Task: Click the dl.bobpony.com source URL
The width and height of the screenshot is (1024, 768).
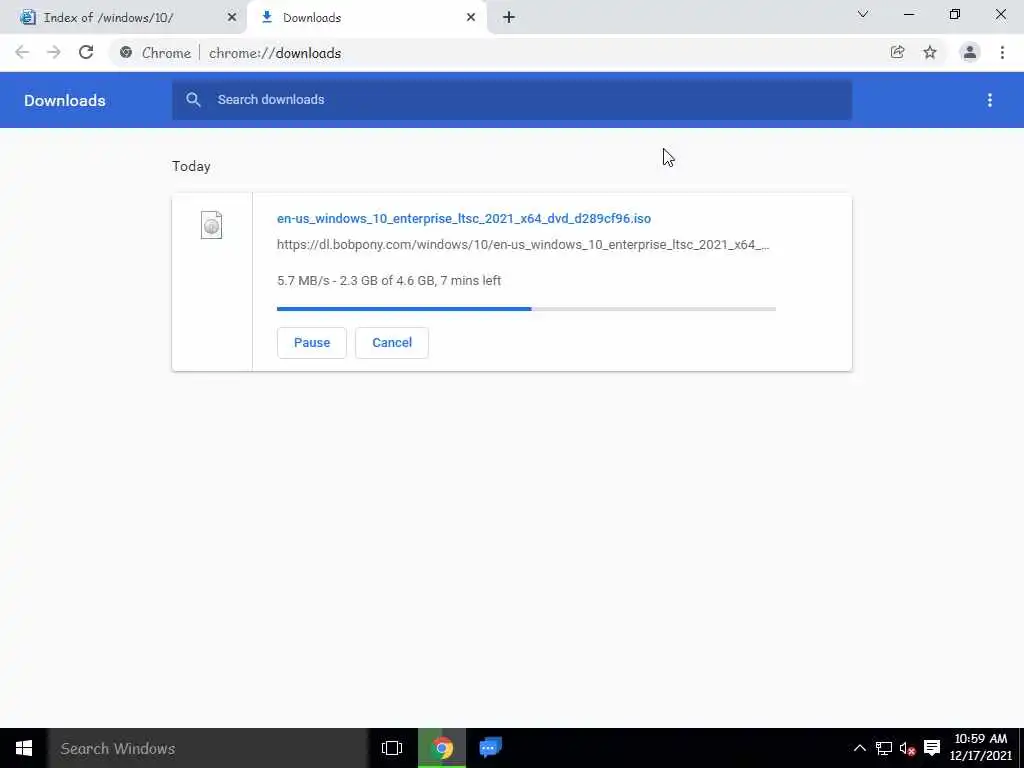Action: (x=523, y=245)
